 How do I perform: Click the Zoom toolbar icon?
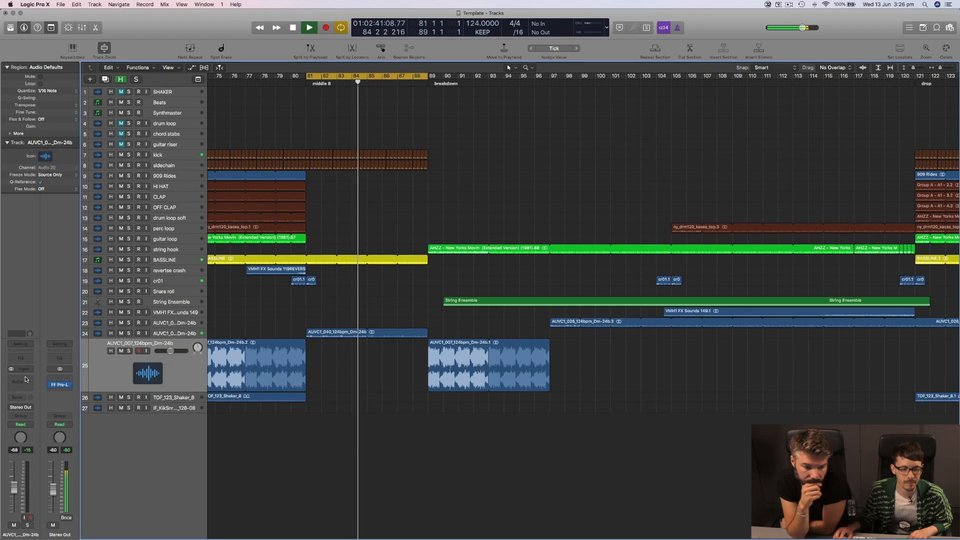(926, 48)
